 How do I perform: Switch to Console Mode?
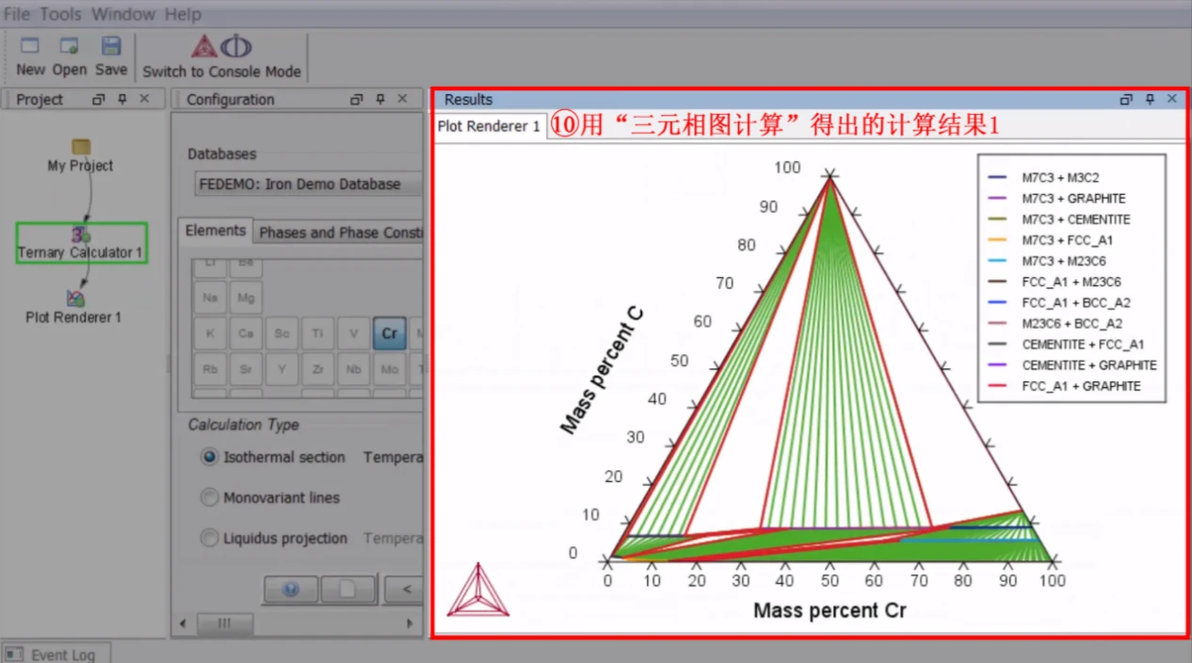pos(221,56)
